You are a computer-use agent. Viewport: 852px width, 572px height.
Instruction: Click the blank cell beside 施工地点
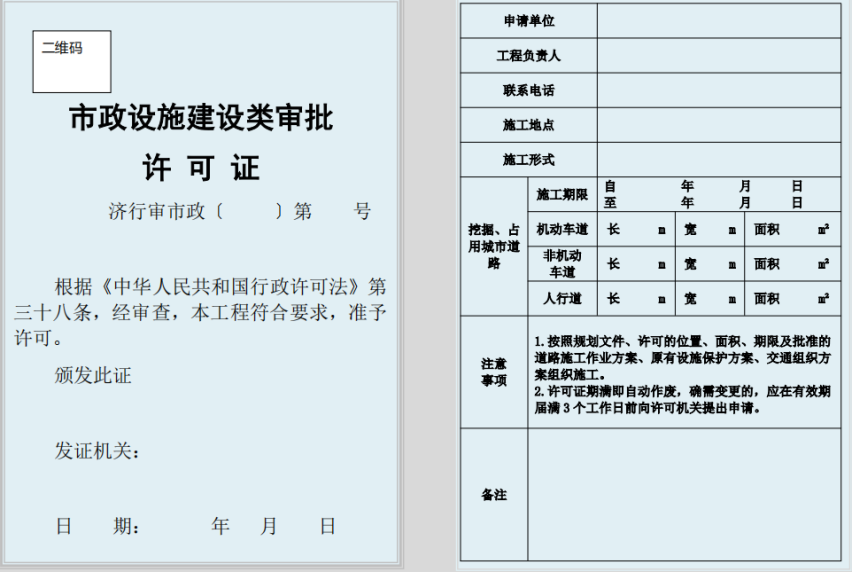(x=718, y=125)
